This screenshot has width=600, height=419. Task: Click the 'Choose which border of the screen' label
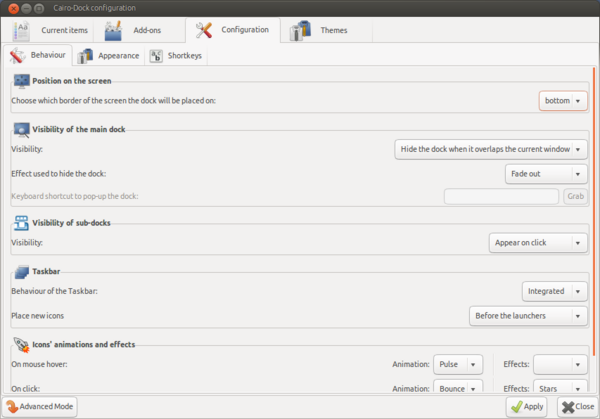(113, 101)
